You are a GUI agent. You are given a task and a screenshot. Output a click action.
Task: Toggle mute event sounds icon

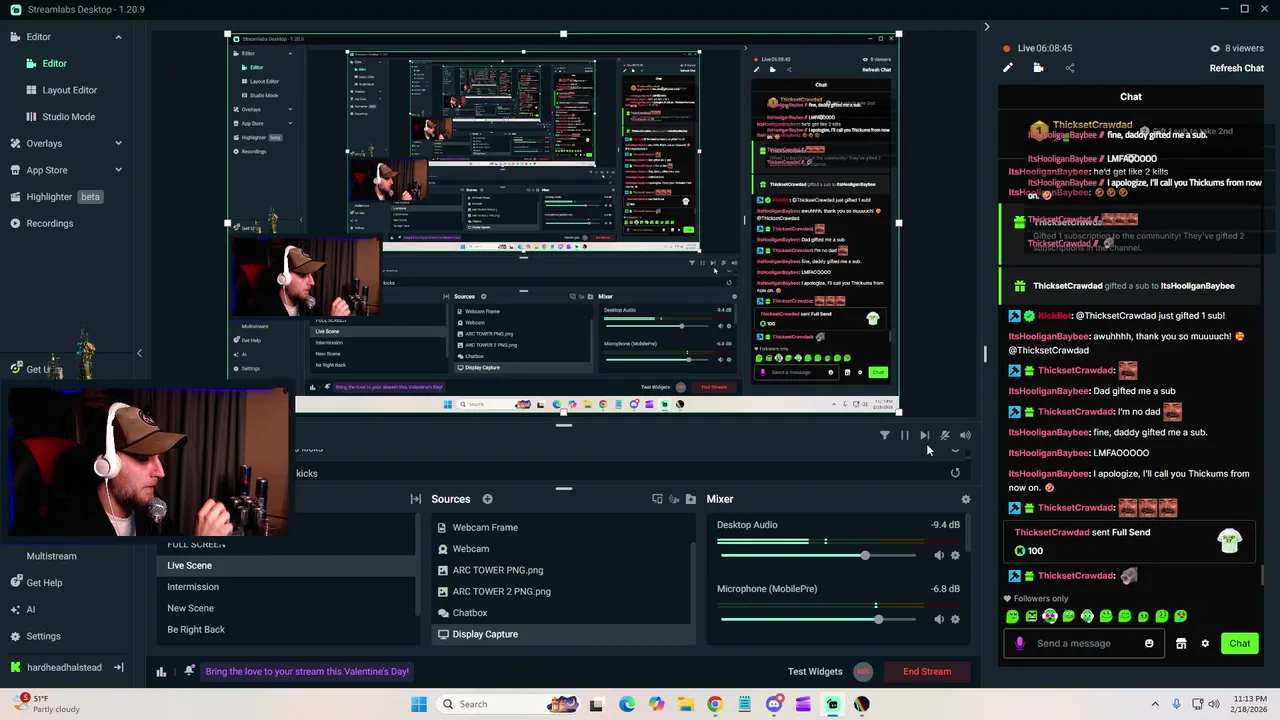(x=944, y=435)
